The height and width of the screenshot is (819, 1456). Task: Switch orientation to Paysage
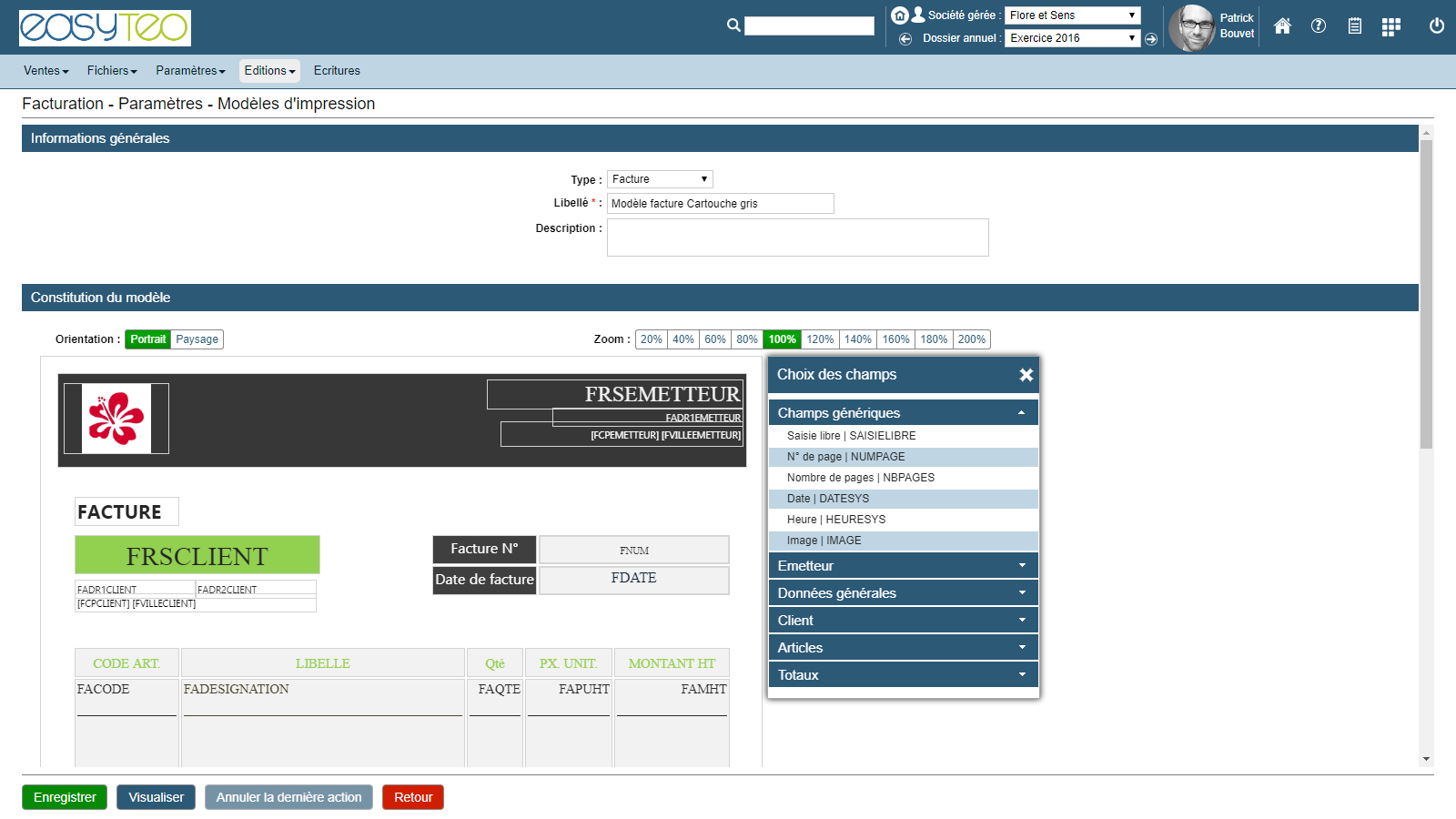pyautogui.click(x=197, y=339)
